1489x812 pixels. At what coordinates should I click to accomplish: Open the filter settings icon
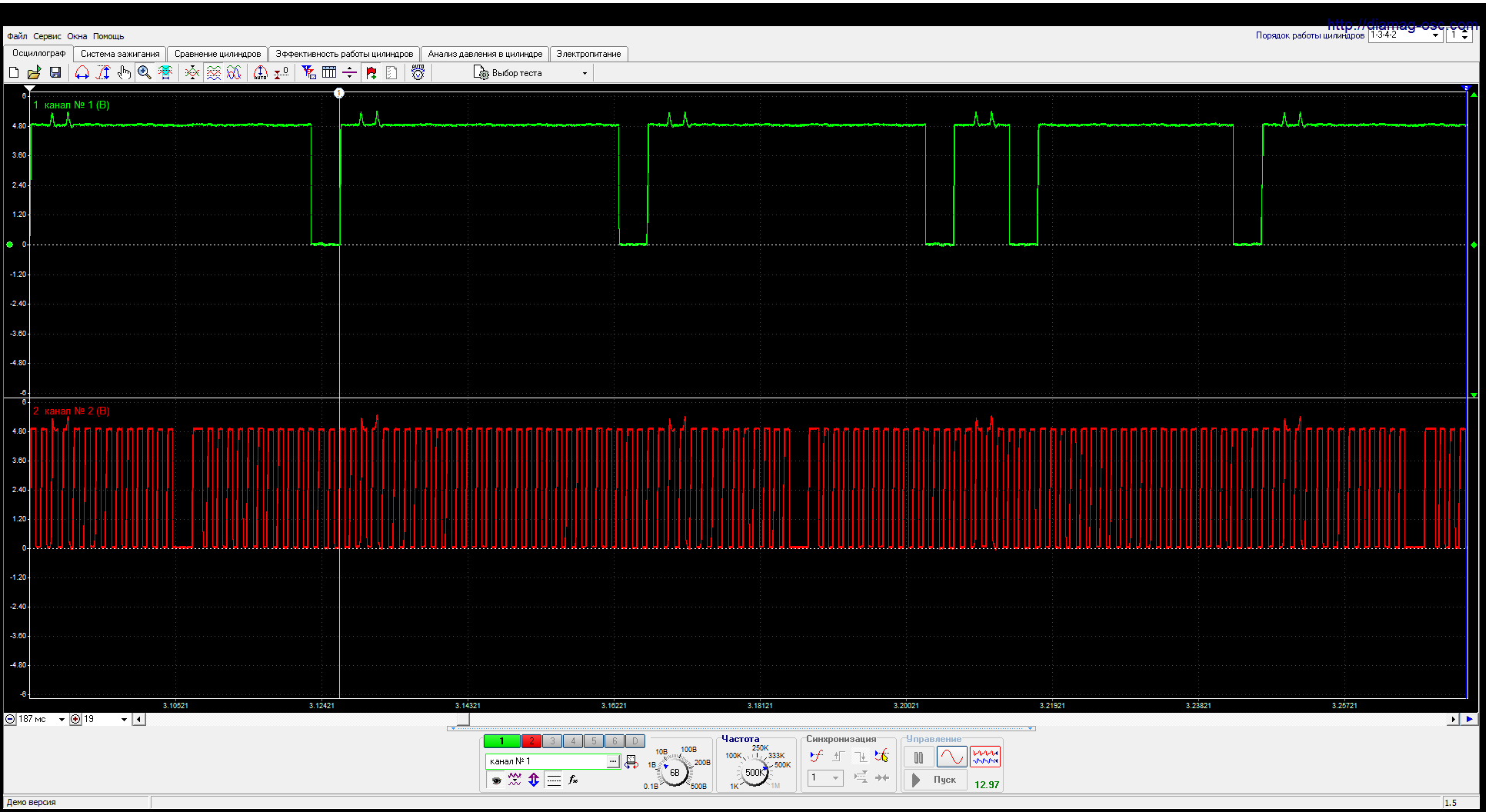pyautogui.click(x=308, y=72)
